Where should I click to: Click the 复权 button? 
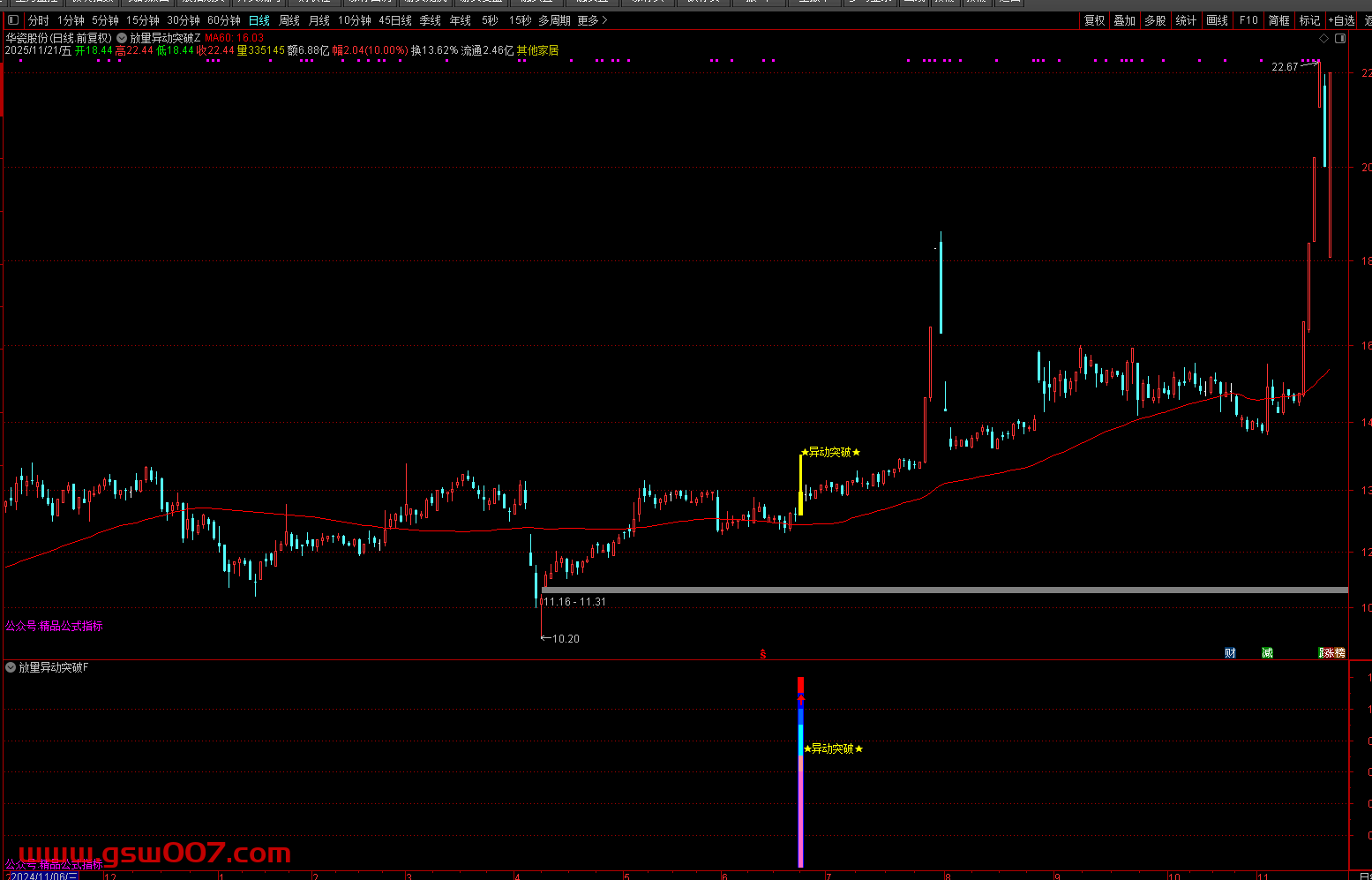point(1094,20)
